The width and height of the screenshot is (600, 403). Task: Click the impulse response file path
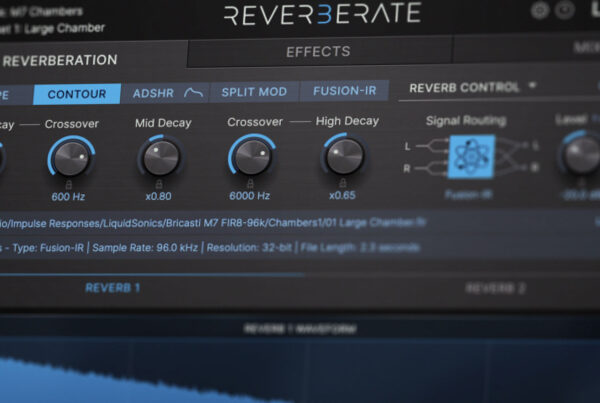[213, 223]
